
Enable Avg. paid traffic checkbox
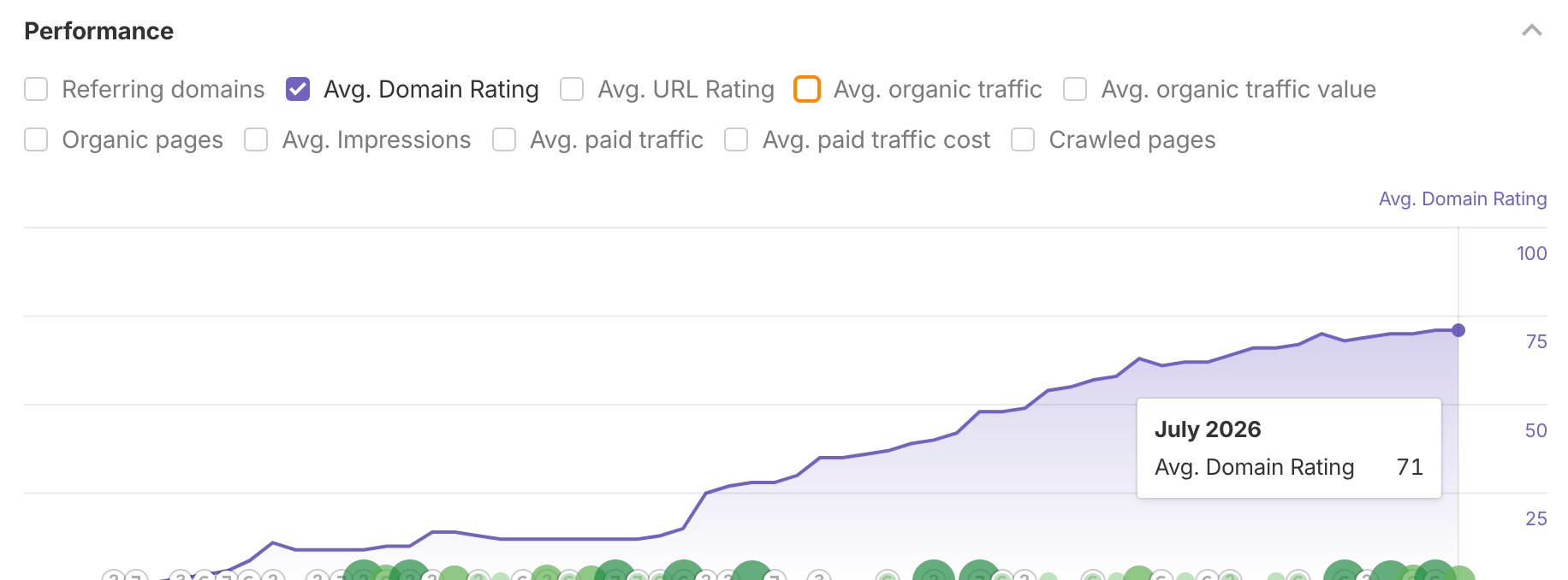tap(504, 139)
